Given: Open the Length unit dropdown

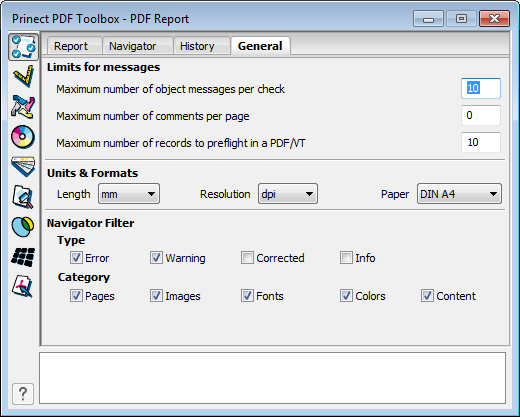Looking at the screenshot, I should [129, 194].
